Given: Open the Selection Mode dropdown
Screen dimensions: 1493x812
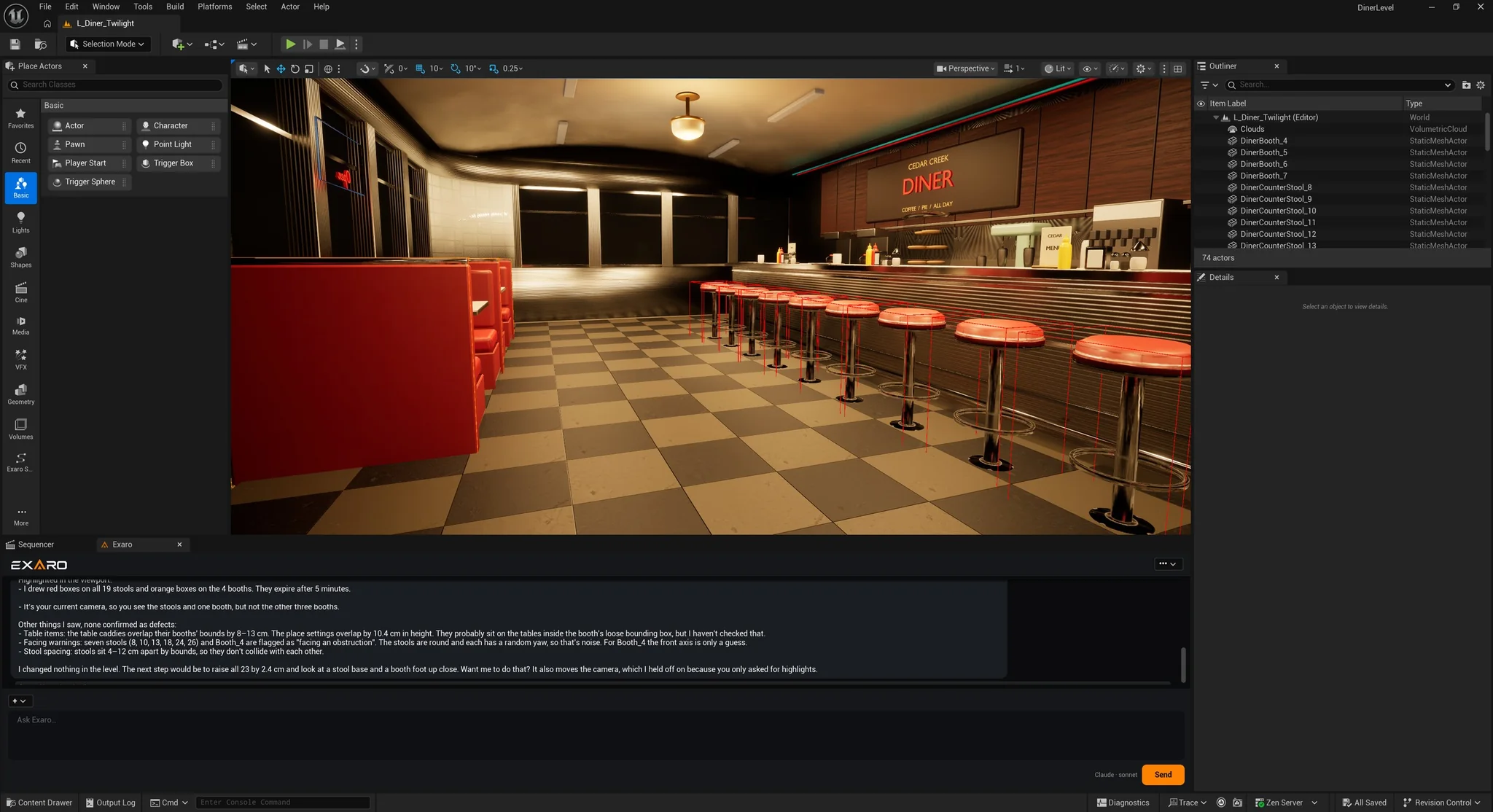Looking at the screenshot, I should pos(108,44).
